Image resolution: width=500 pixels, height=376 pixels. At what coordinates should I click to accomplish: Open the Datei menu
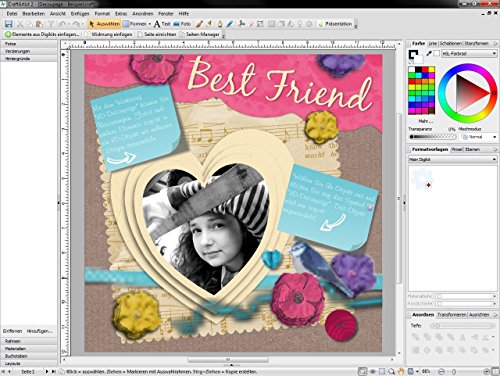point(12,14)
